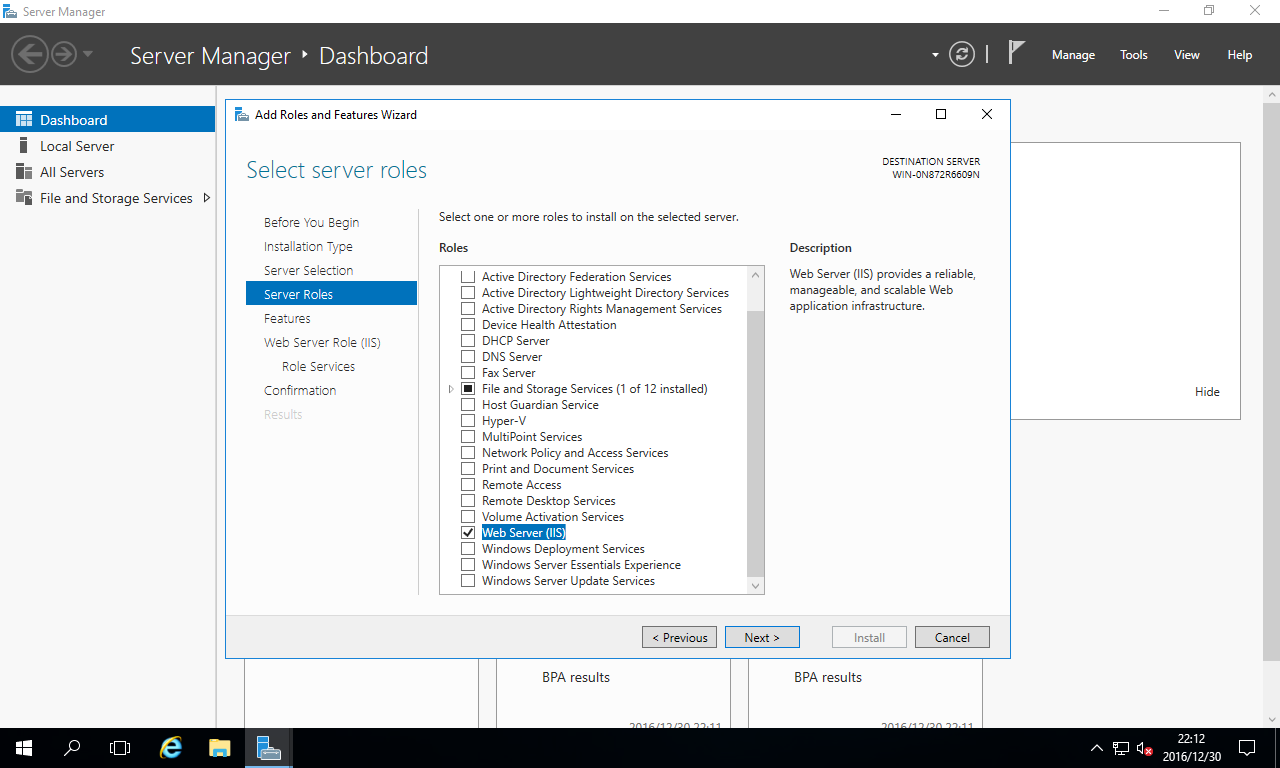This screenshot has width=1280, height=768.
Task: Check the DNS Server role
Action: [x=468, y=357]
